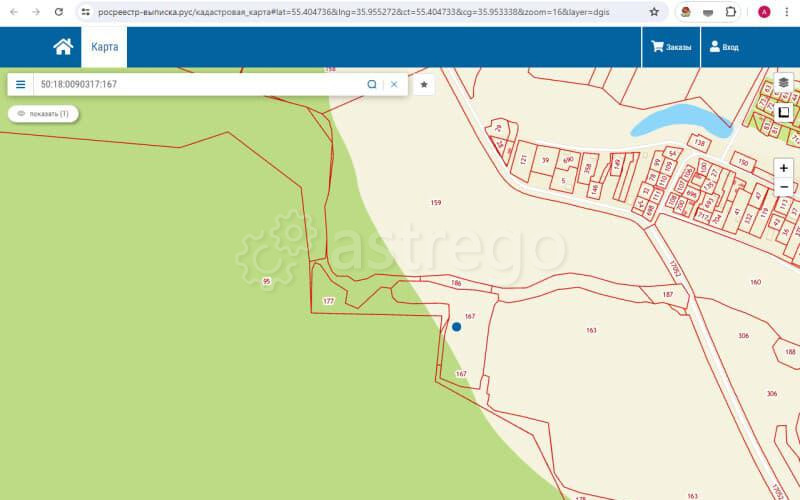Clear the cadastral number search field
This screenshot has width=800, height=500.
tap(394, 85)
